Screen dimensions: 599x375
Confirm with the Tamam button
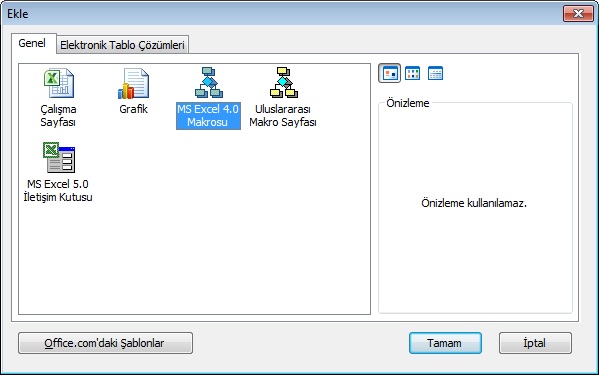coord(445,343)
